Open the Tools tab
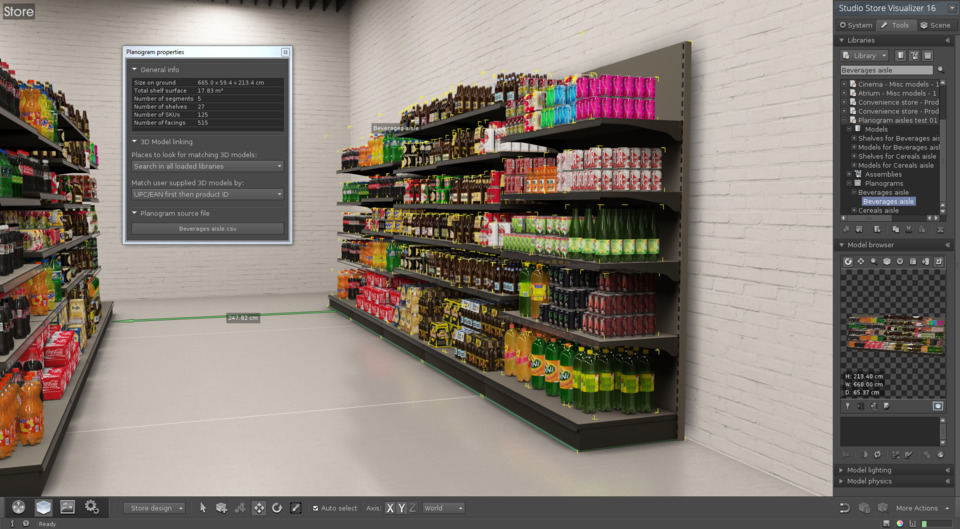Image resolution: width=960 pixels, height=529 pixels. [896, 25]
